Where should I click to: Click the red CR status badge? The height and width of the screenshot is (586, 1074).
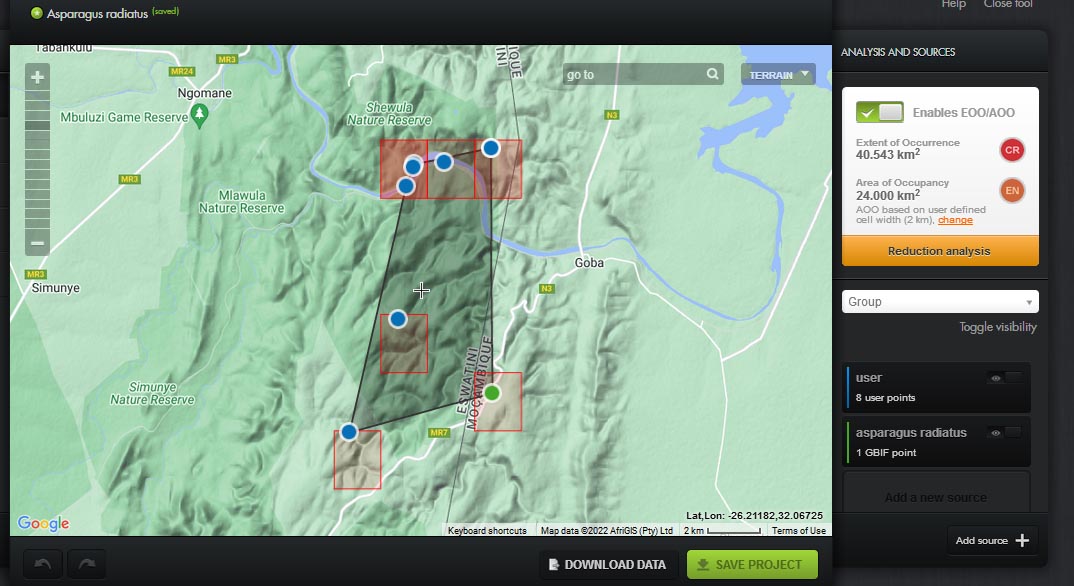pos(1011,150)
